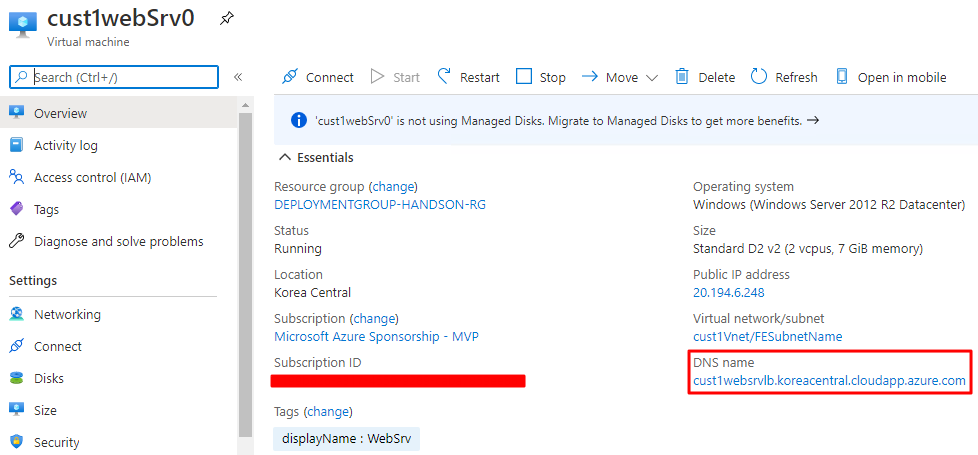Image resolution: width=978 pixels, height=455 pixels.
Task: Click the Delete trash can icon
Action: (x=682, y=77)
